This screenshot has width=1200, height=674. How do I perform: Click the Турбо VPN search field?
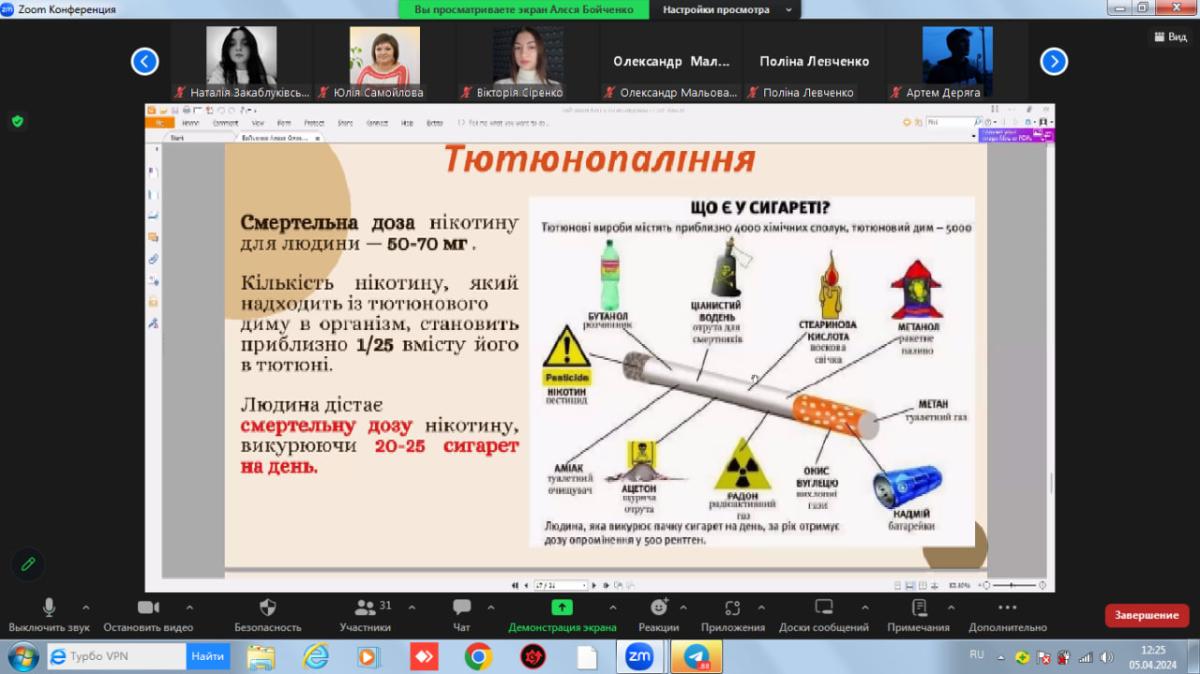tap(116, 657)
